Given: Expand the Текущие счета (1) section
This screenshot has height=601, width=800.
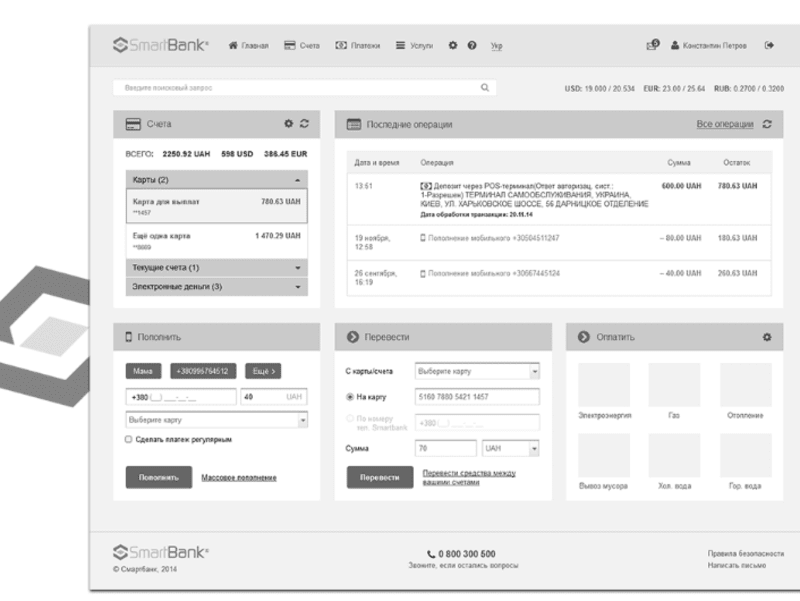Looking at the screenshot, I should point(217,268).
